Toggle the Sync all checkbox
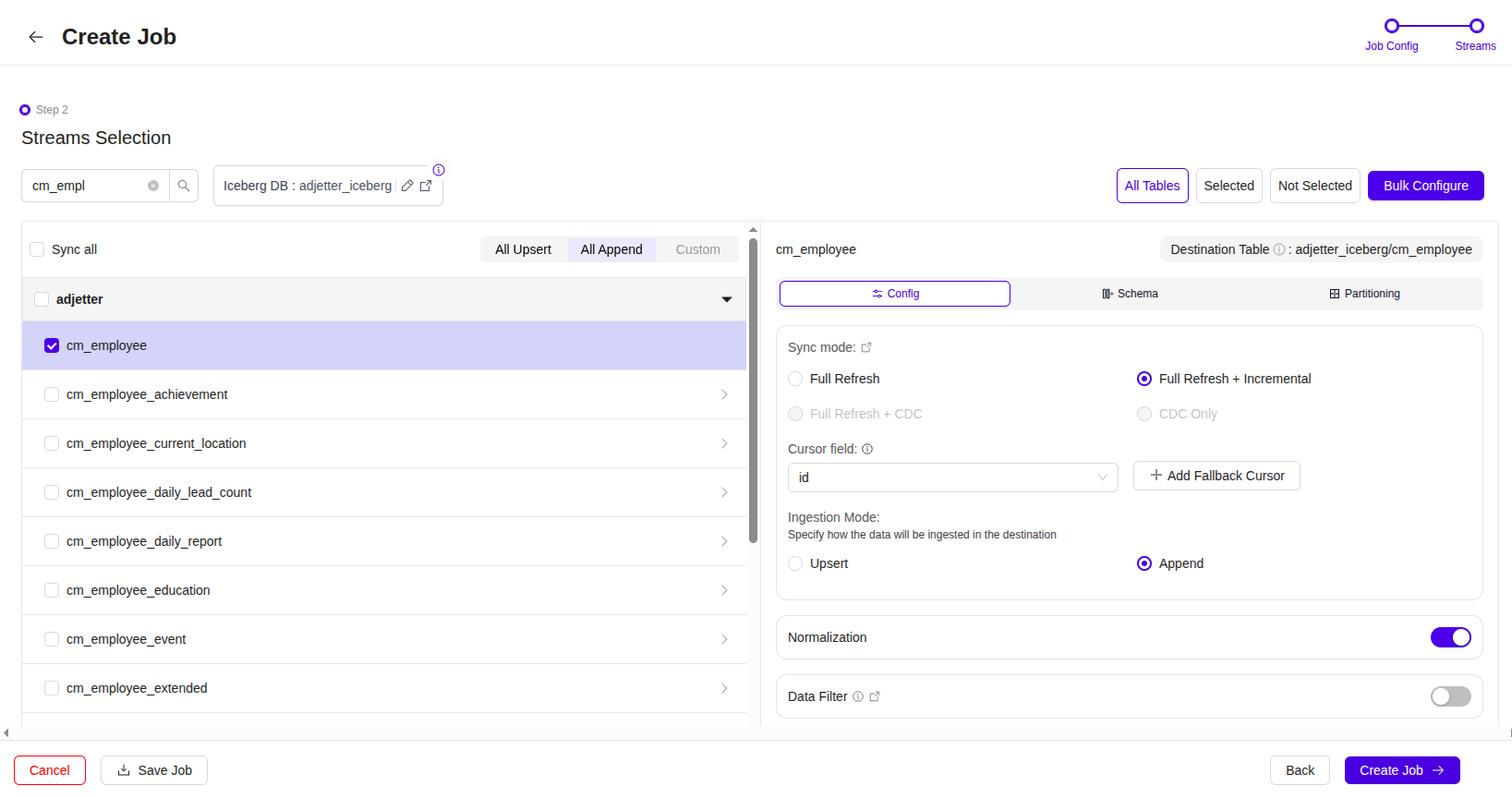Screen dimensions: 1512x798 pyautogui.click(x=37, y=249)
